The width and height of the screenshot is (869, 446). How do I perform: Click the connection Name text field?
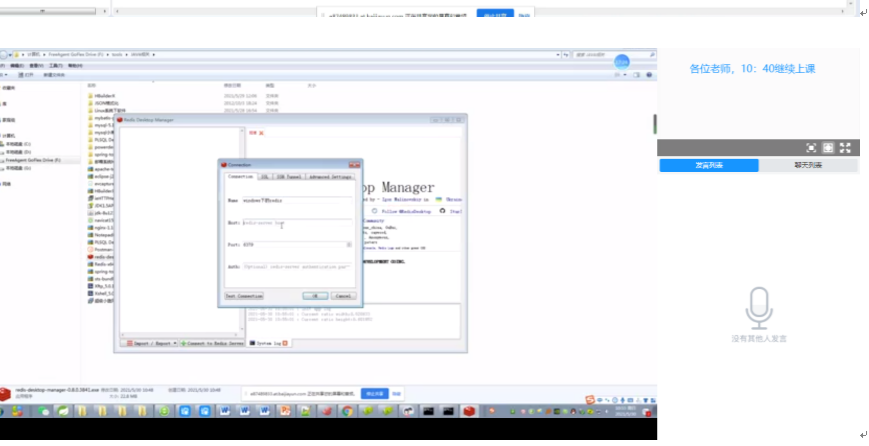(297, 200)
